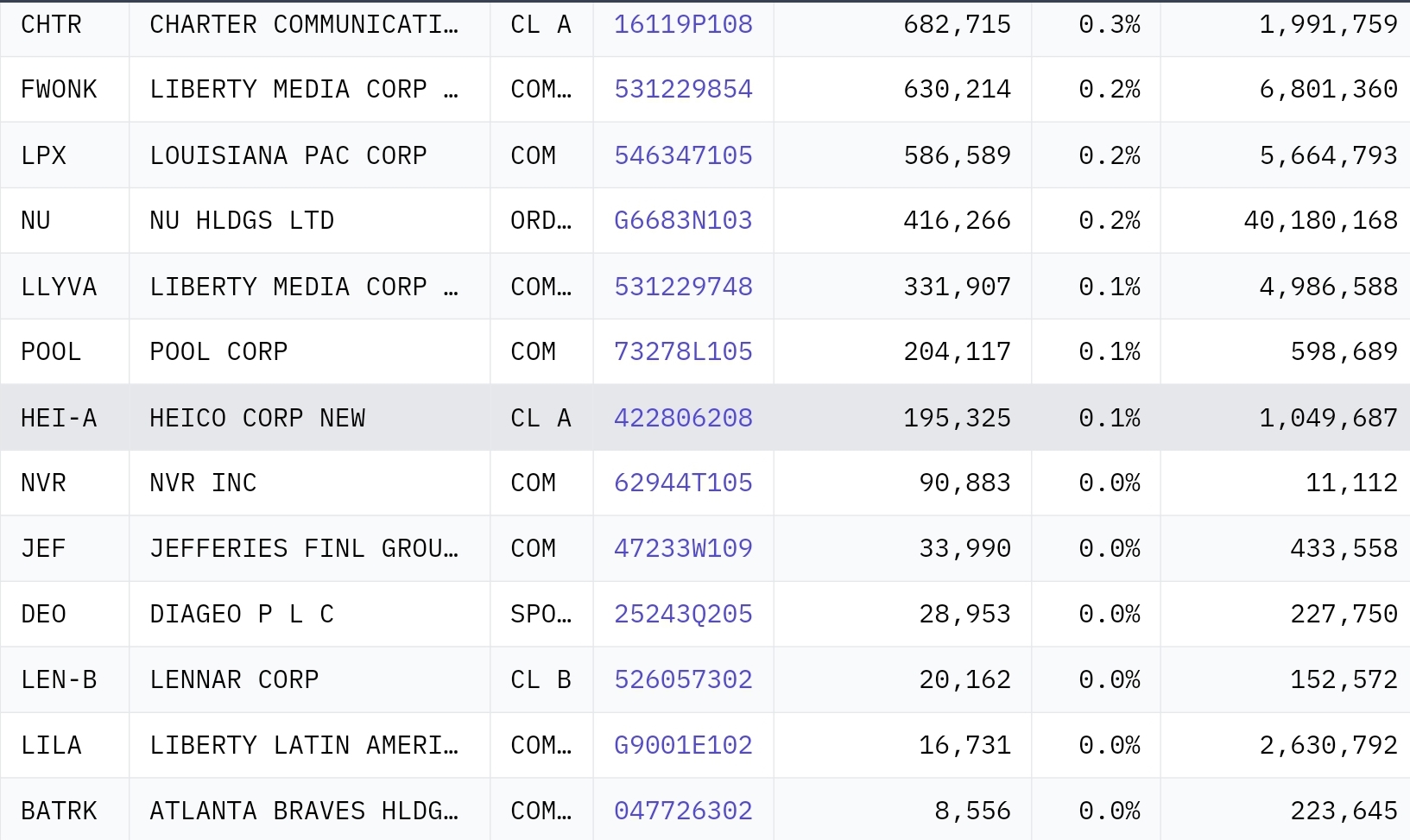Viewport: 1410px width, 840px height.
Task: Click CHARTER COMMUNICATI… company name
Action: (304, 24)
